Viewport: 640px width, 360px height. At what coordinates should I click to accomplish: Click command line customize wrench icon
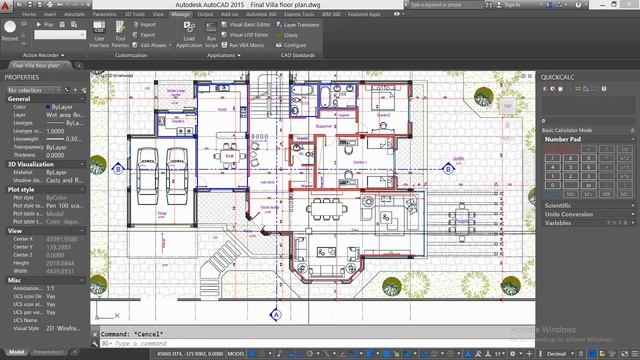point(95,344)
